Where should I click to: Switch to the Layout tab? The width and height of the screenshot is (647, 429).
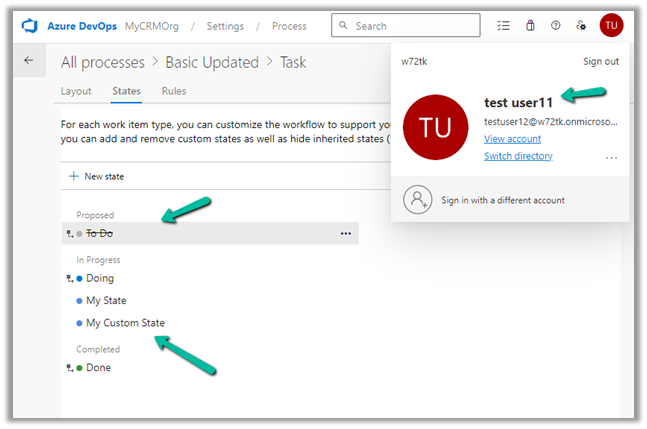coord(76,91)
